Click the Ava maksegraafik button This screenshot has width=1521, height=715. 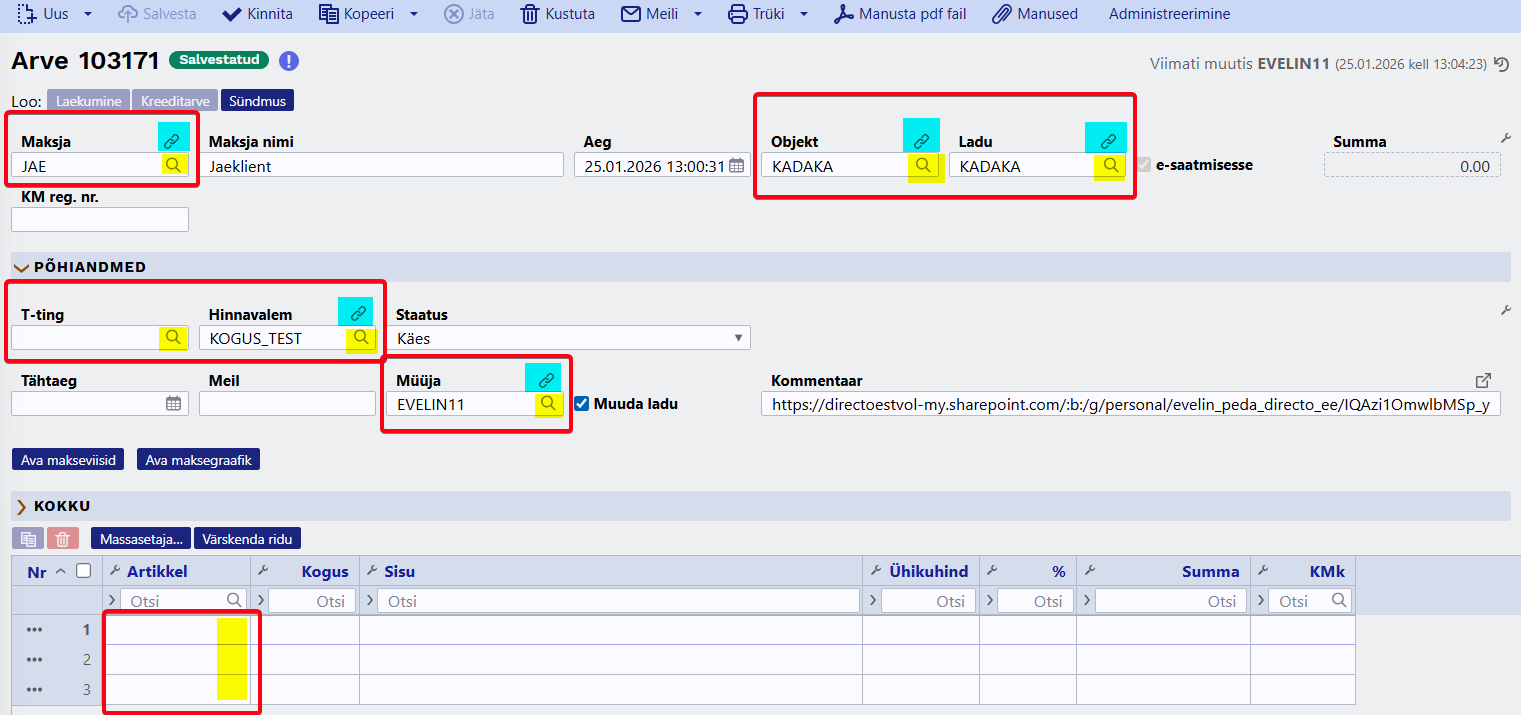point(198,460)
